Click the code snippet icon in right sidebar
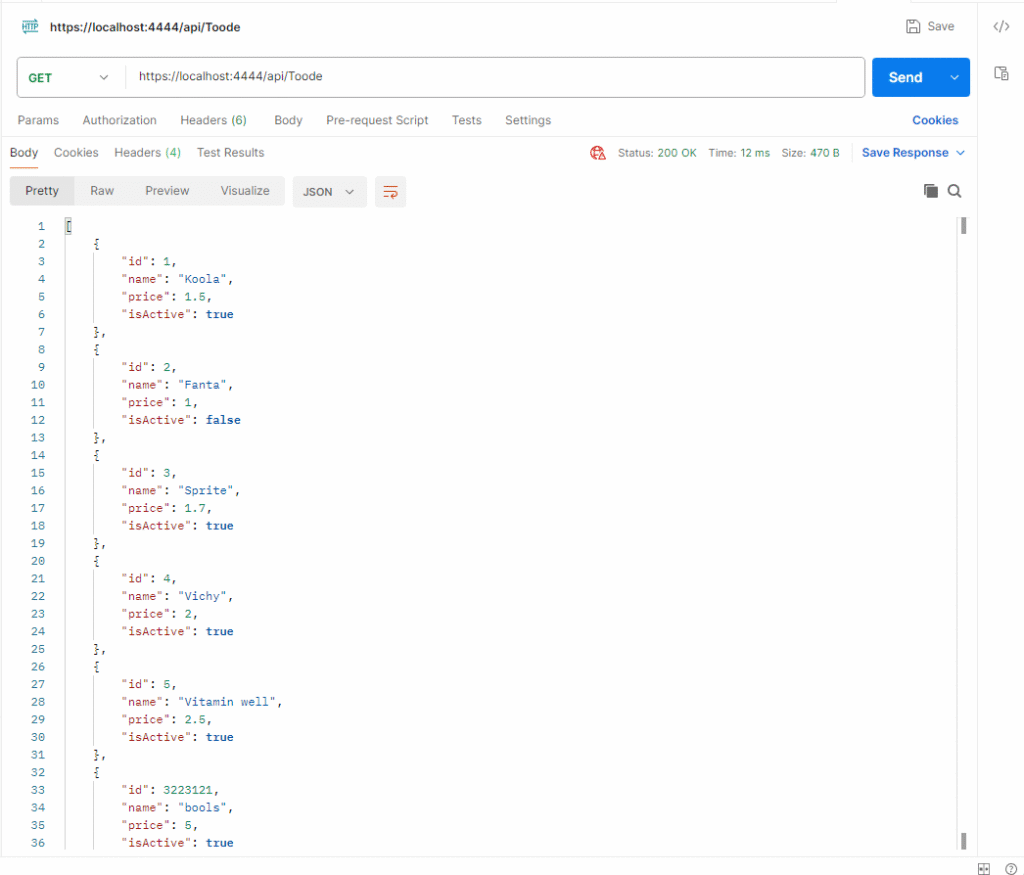The height and width of the screenshot is (875, 1024). [x=1001, y=27]
